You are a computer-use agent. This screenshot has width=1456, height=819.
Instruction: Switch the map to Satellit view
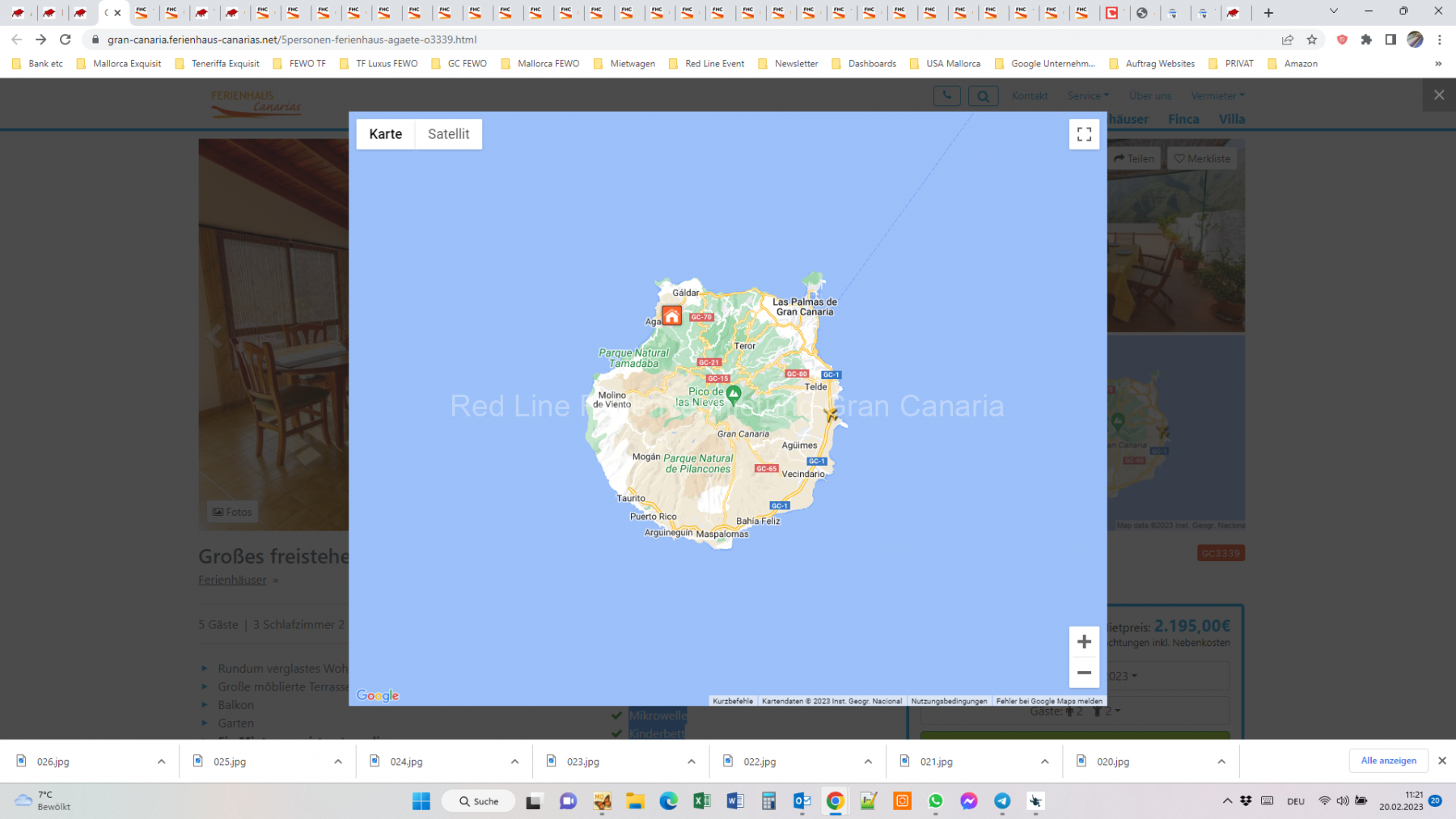[x=448, y=134]
